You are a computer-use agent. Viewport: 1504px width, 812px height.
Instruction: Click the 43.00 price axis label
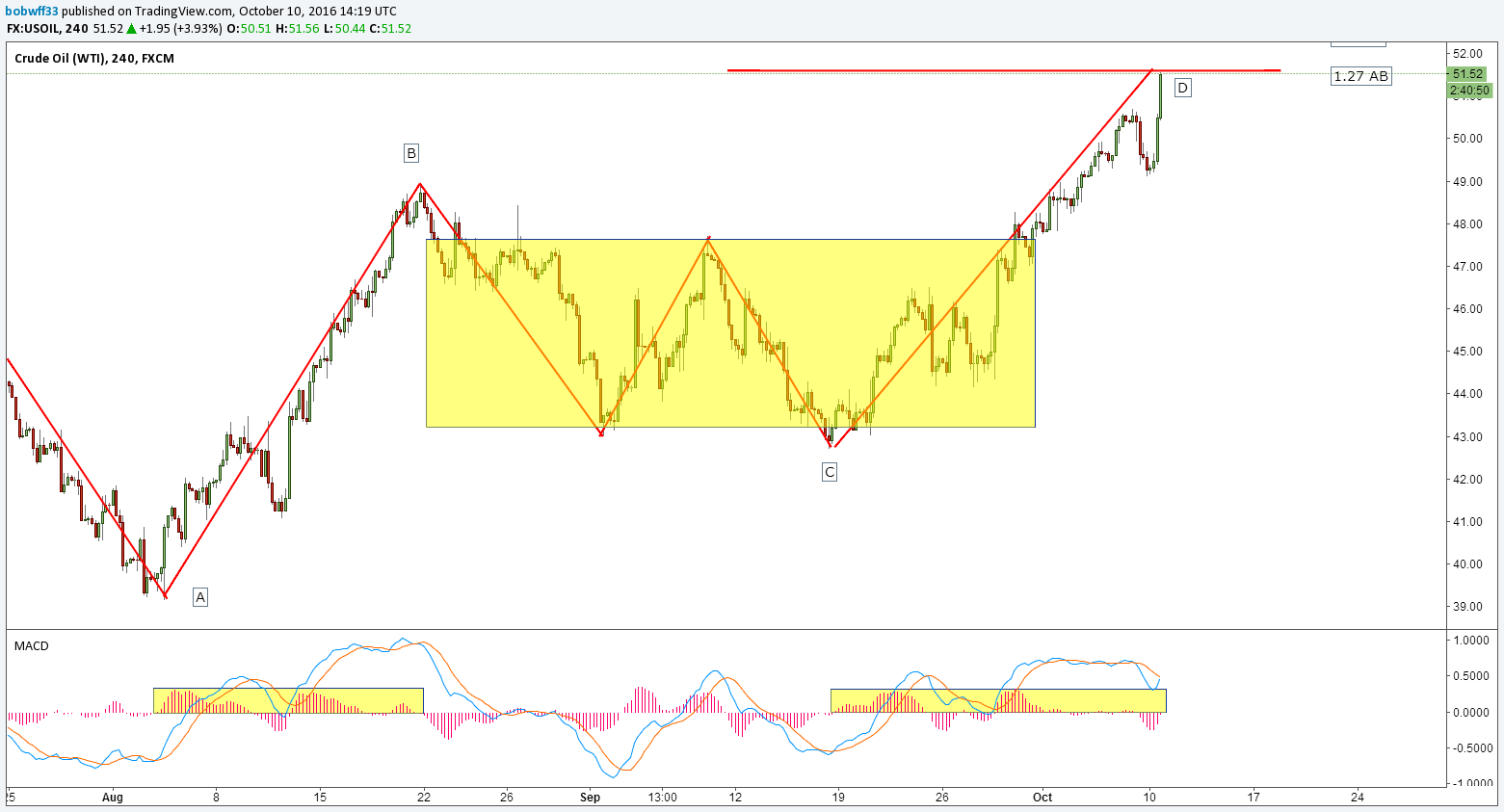pos(1468,436)
